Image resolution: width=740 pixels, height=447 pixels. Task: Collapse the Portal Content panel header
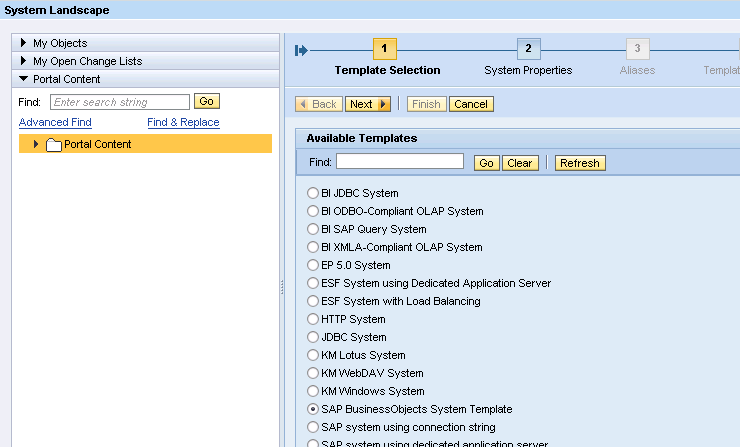click(25, 79)
